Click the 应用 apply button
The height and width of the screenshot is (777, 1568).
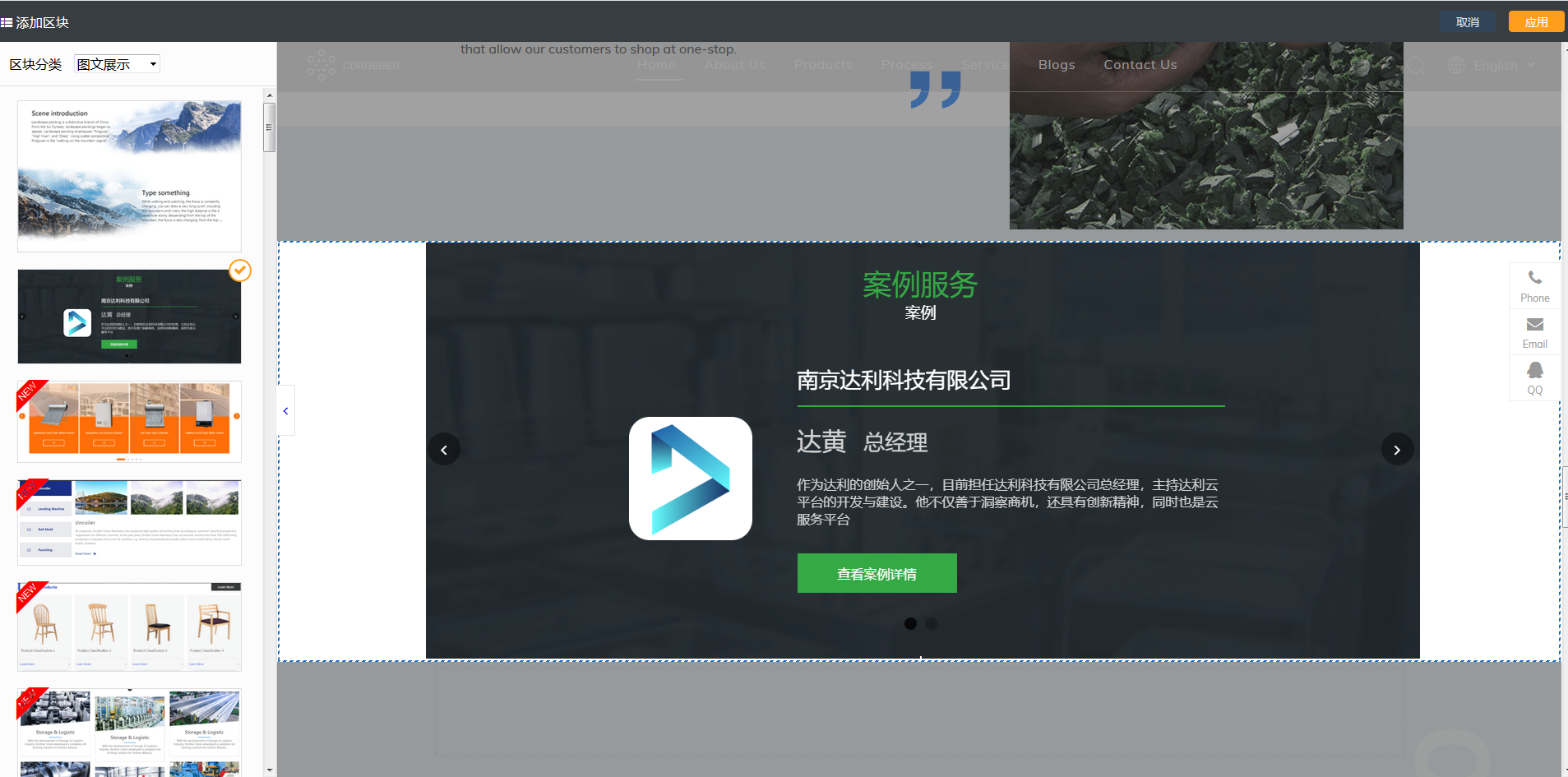coord(1535,22)
